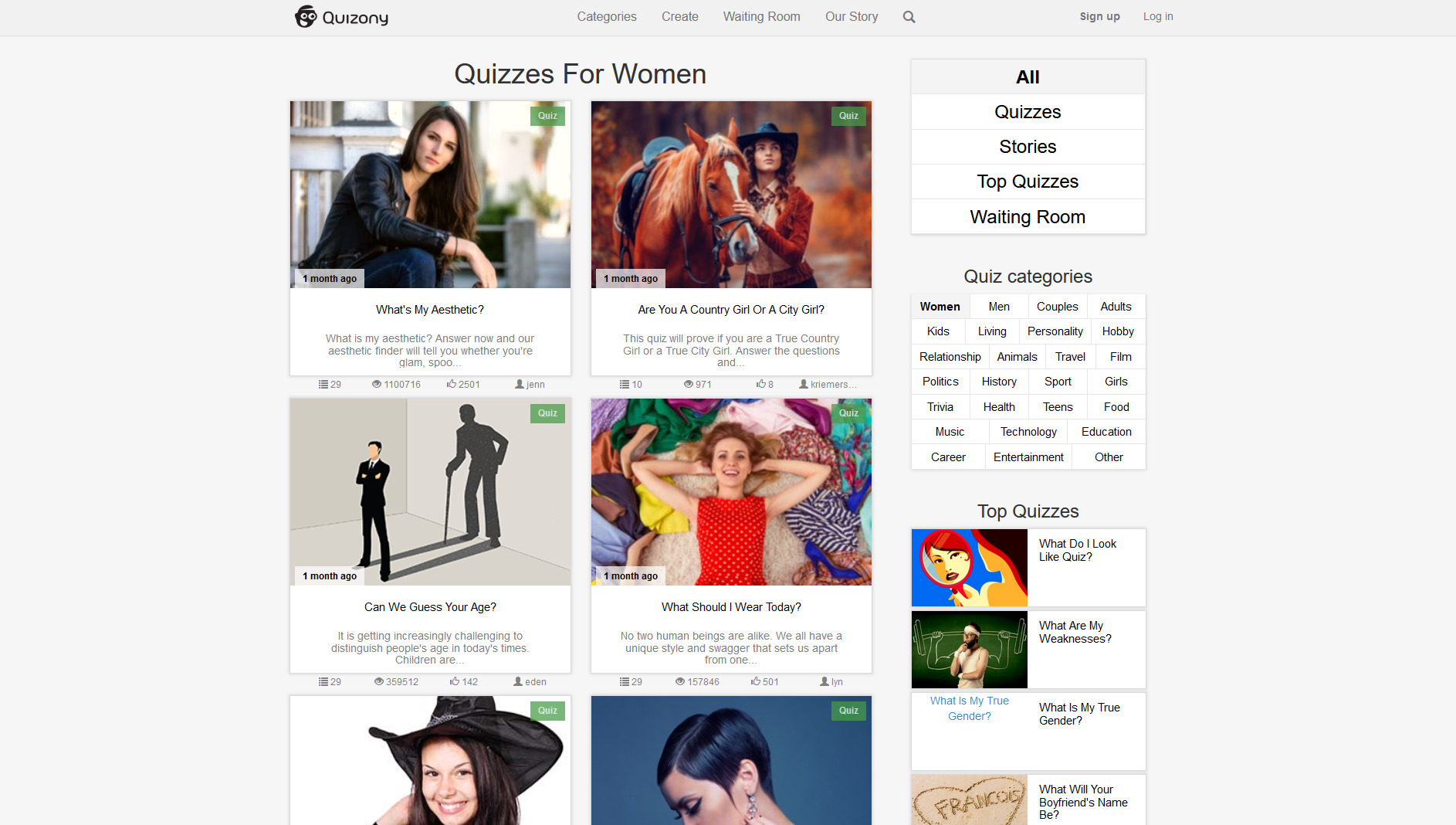Image resolution: width=1456 pixels, height=825 pixels.
Task: Click the author icon next to lyn
Action: 823,681
